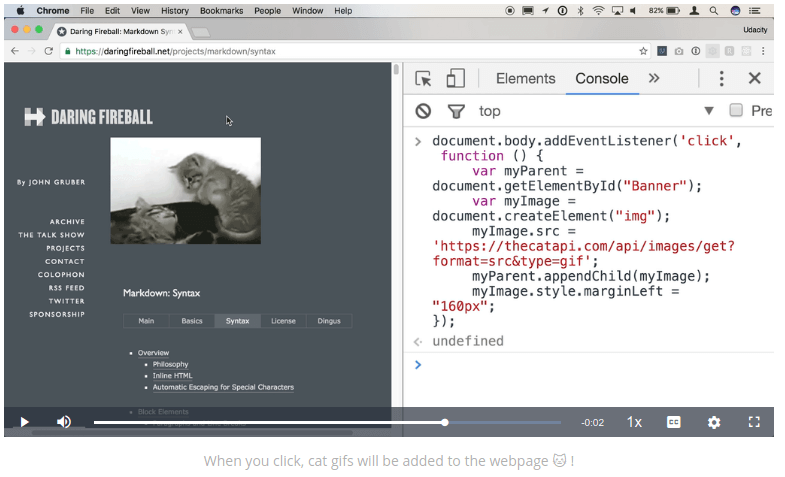Go back with the browser back arrow
The width and height of the screenshot is (785, 477).
[x=15, y=51]
